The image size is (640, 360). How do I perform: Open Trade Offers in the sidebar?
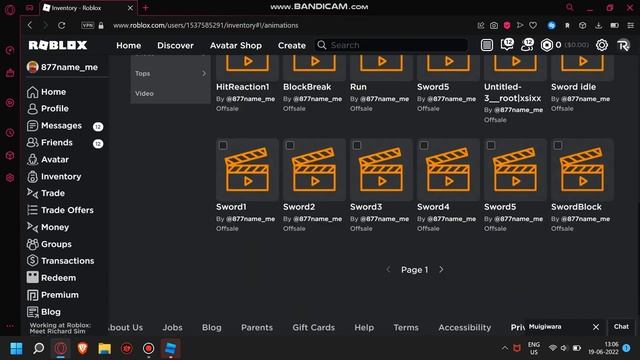coord(60,210)
